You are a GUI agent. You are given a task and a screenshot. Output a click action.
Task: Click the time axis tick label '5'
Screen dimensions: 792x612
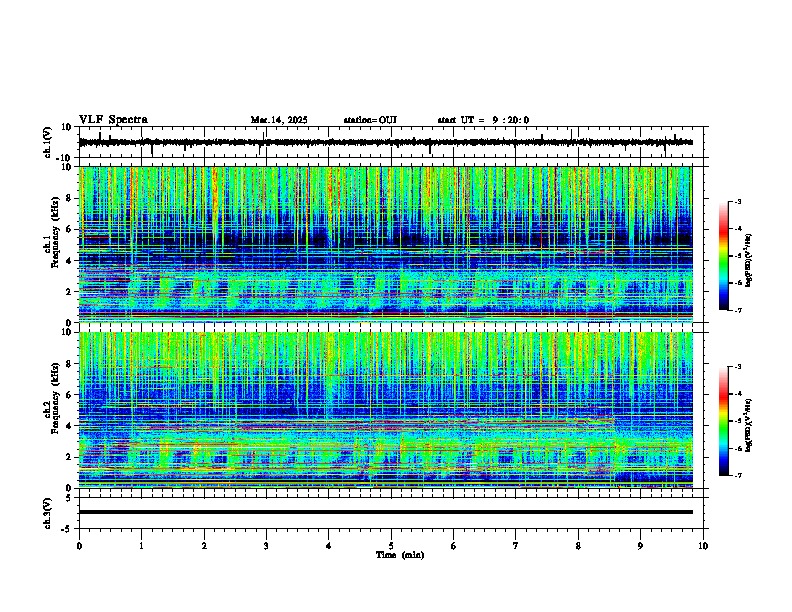391,546
